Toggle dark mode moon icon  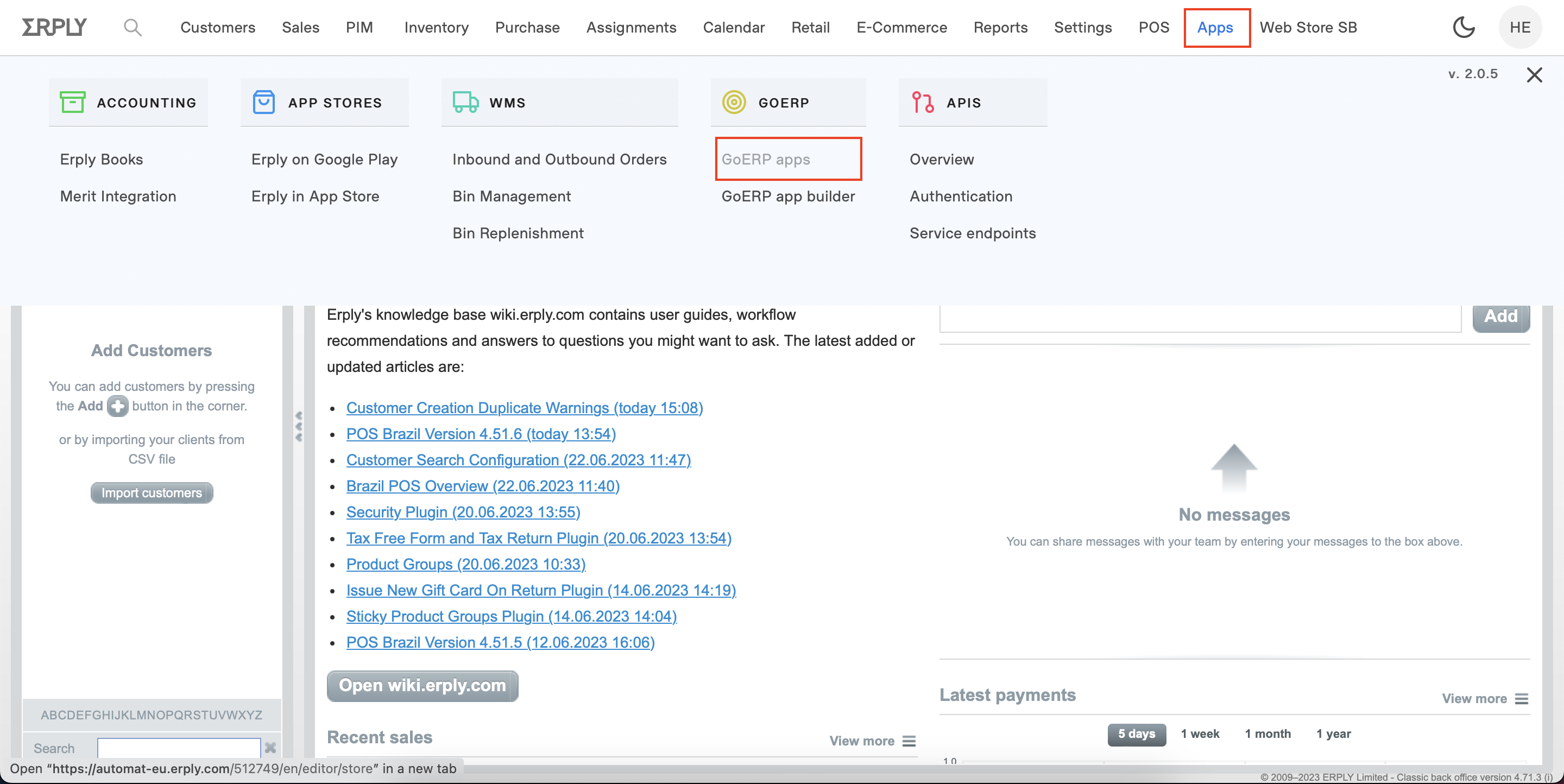1464,27
